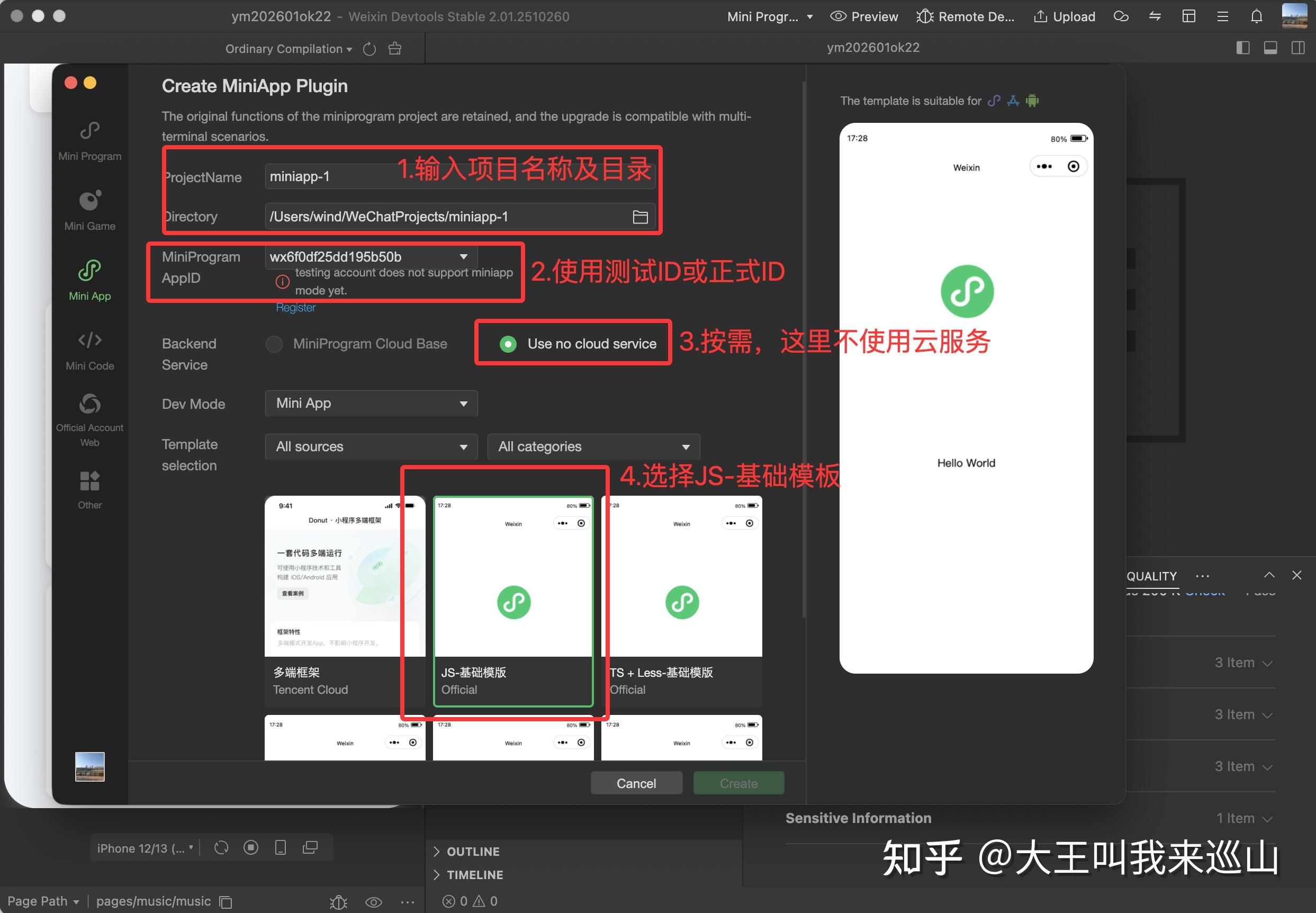Select Mini Code in the sidebar
The image size is (1316, 913).
tap(90, 350)
